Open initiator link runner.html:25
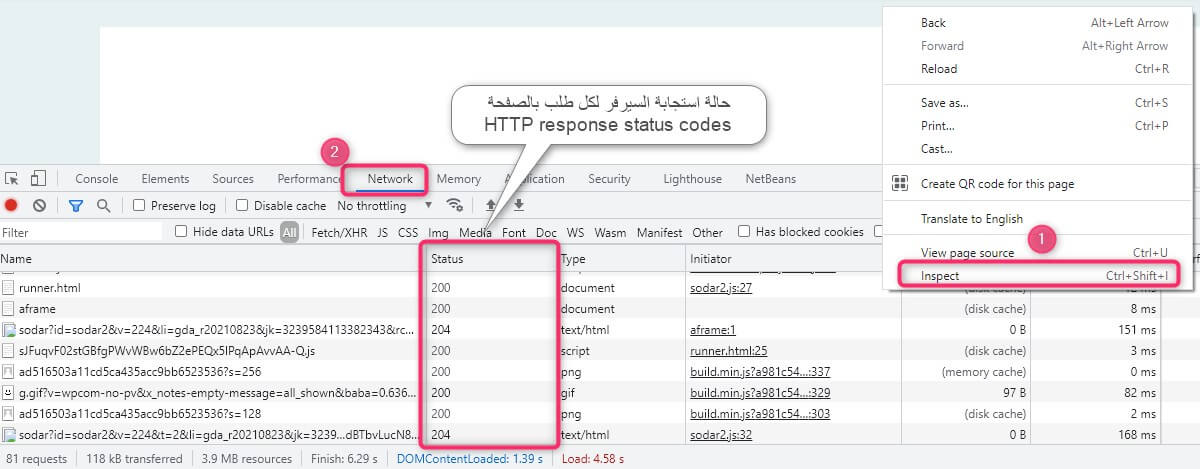Screen dimensions: 1200x469 [x=729, y=351]
